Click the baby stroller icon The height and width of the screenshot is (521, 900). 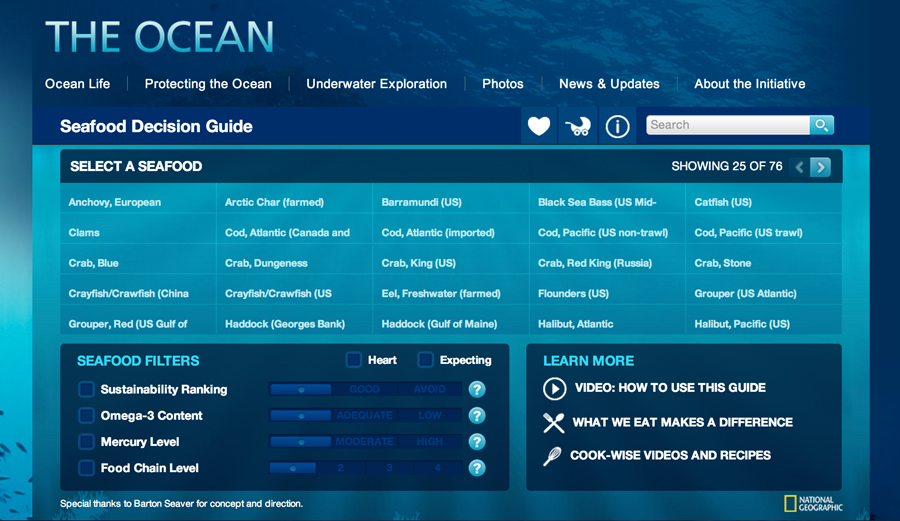click(x=578, y=127)
